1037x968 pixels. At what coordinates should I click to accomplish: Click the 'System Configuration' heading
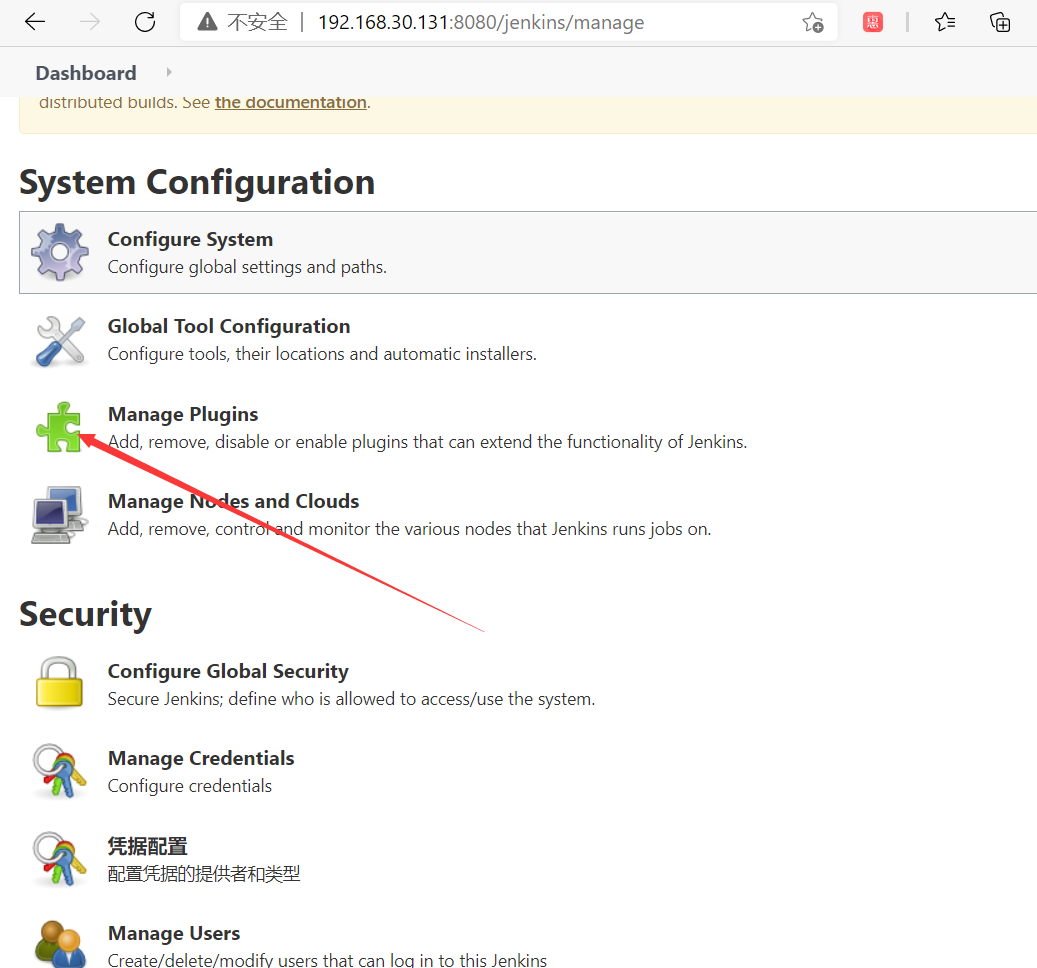tap(197, 182)
